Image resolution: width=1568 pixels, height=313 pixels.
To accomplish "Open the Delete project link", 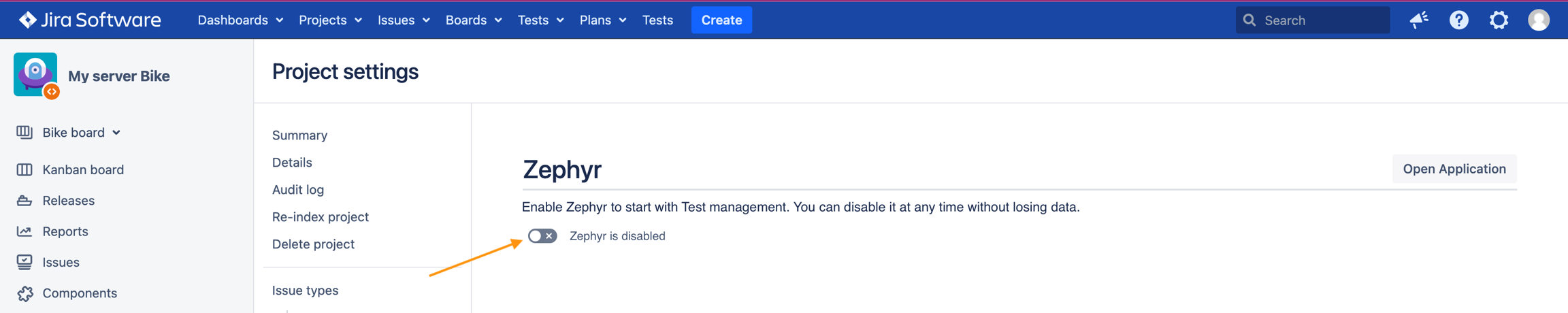I will click(313, 244).
